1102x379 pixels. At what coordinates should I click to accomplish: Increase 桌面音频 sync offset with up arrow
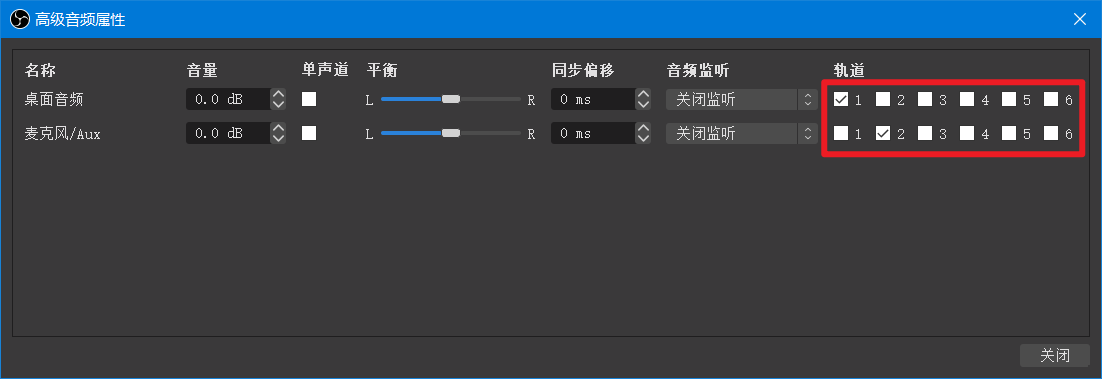(x=642, y=94)
